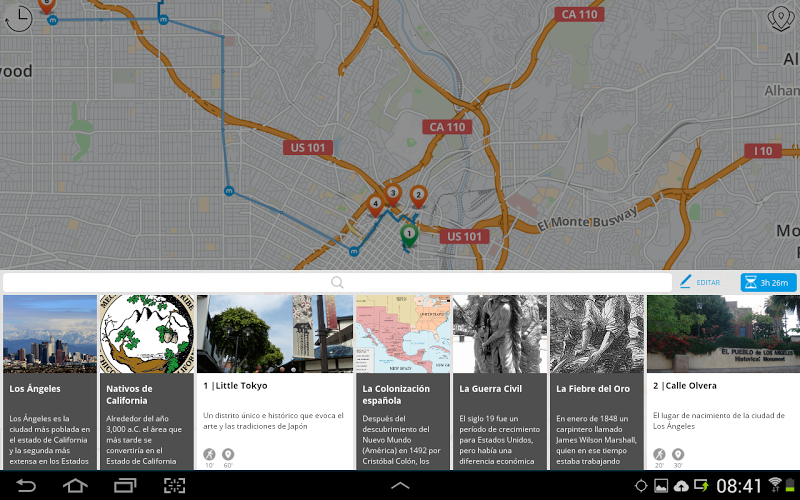Open the cloud upload notification icon
The height and width of the screenshot is (500, 800).
point(681,486)
